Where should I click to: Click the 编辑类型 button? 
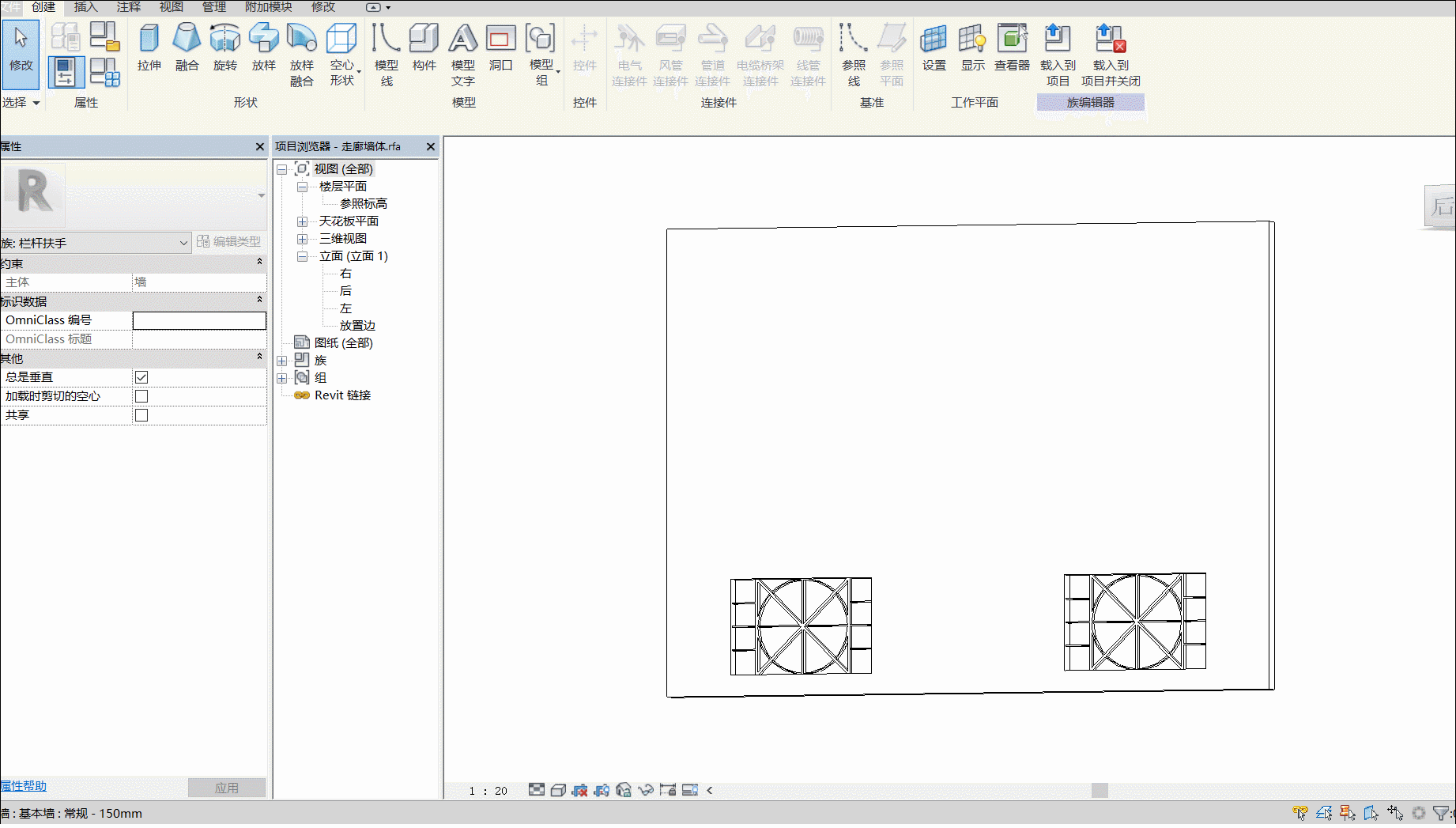pos(229,242)
